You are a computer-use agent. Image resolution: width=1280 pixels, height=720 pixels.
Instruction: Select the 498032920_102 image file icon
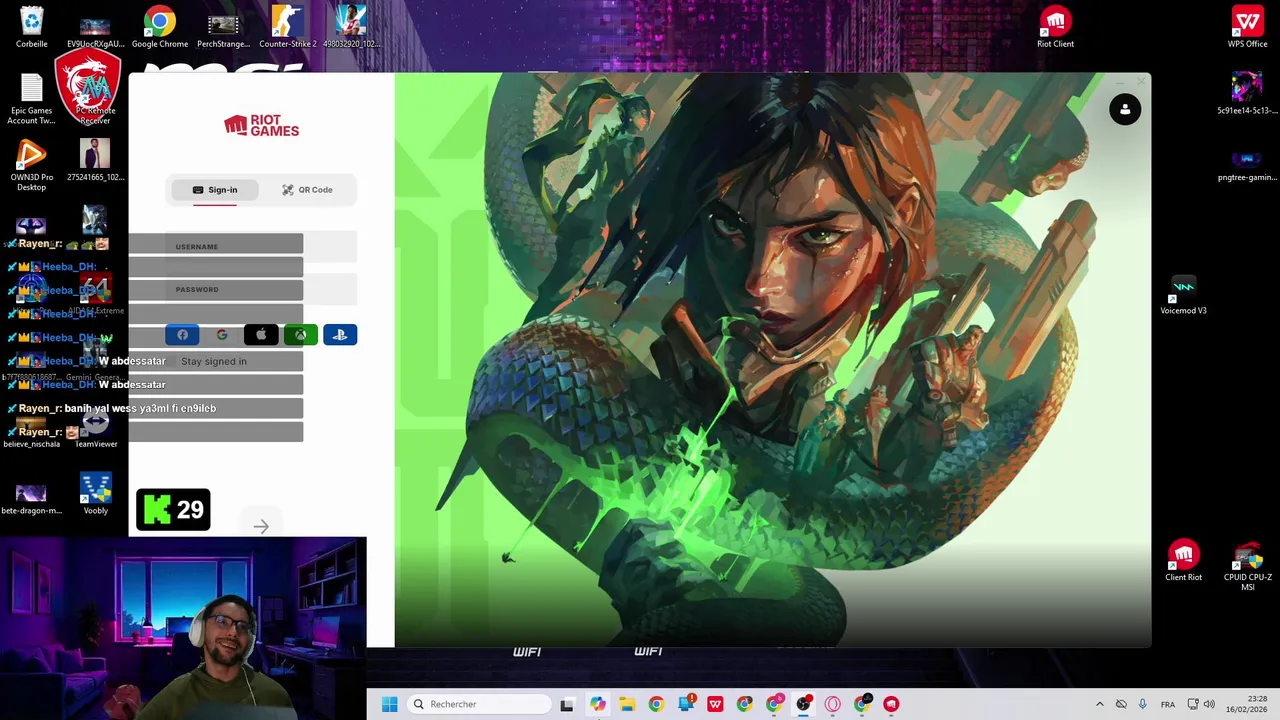click(351, 27)
